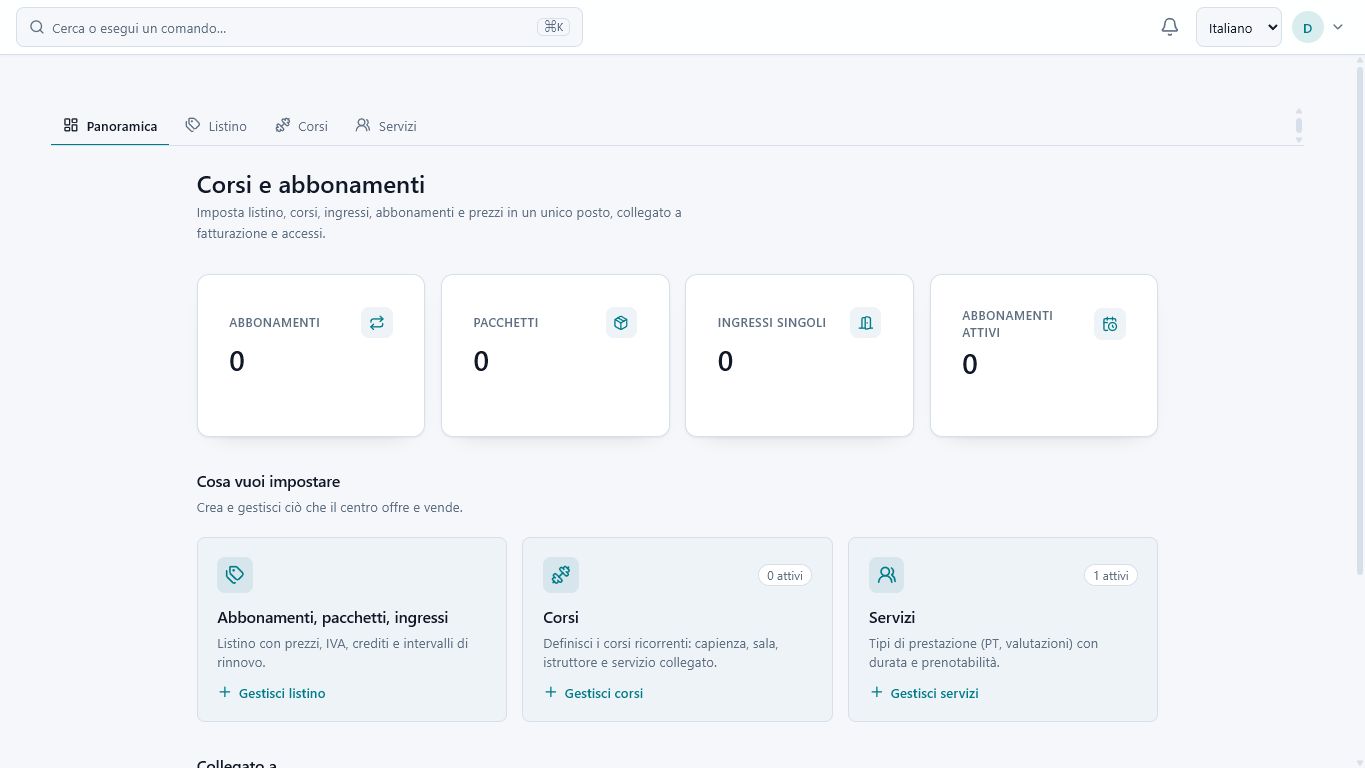Click the Abbonamenti Attivi label
The width and height of the screenshot is (1365, 768).
[1007, 324]
